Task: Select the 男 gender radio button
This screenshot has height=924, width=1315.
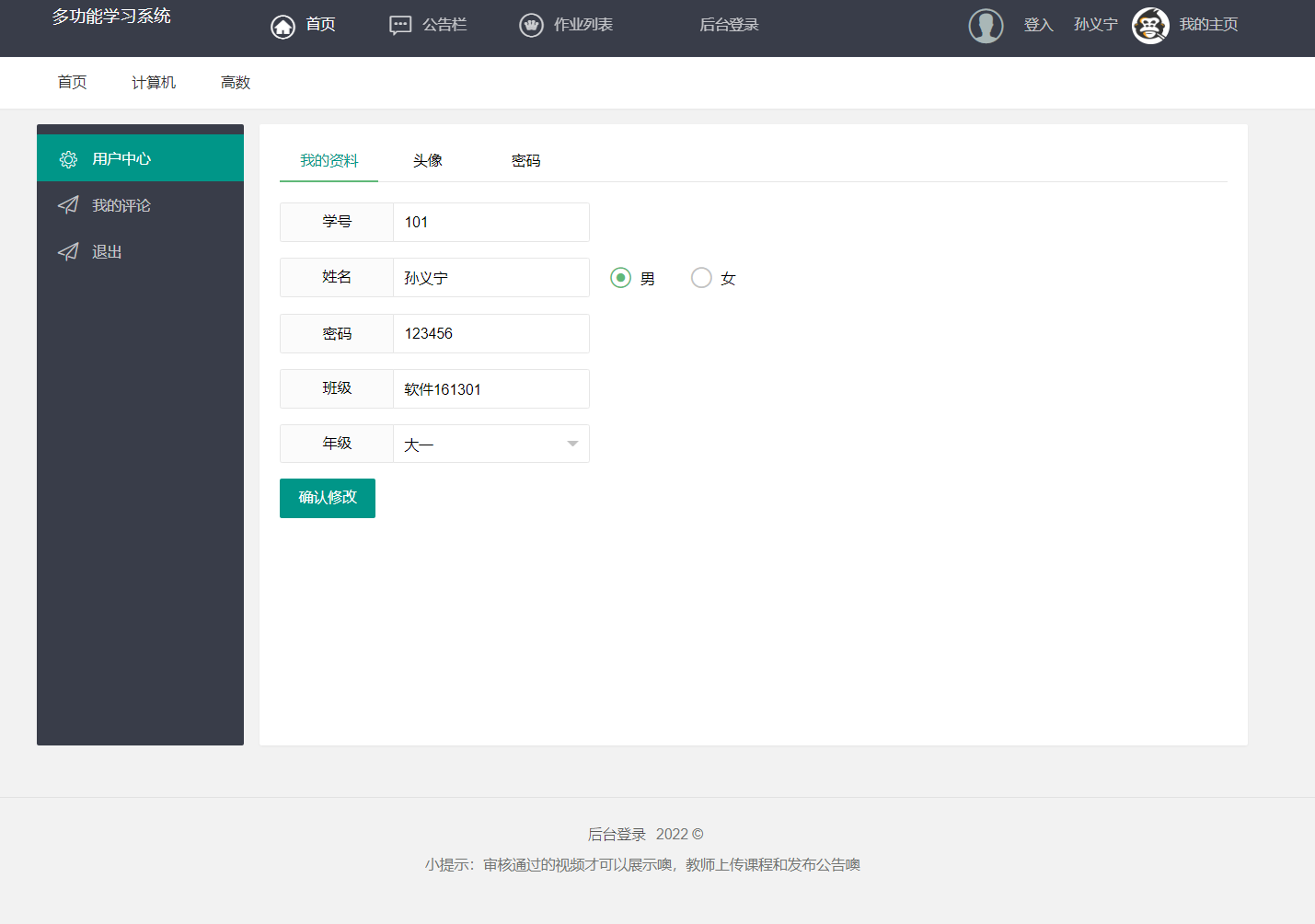Action: point(621,277)
